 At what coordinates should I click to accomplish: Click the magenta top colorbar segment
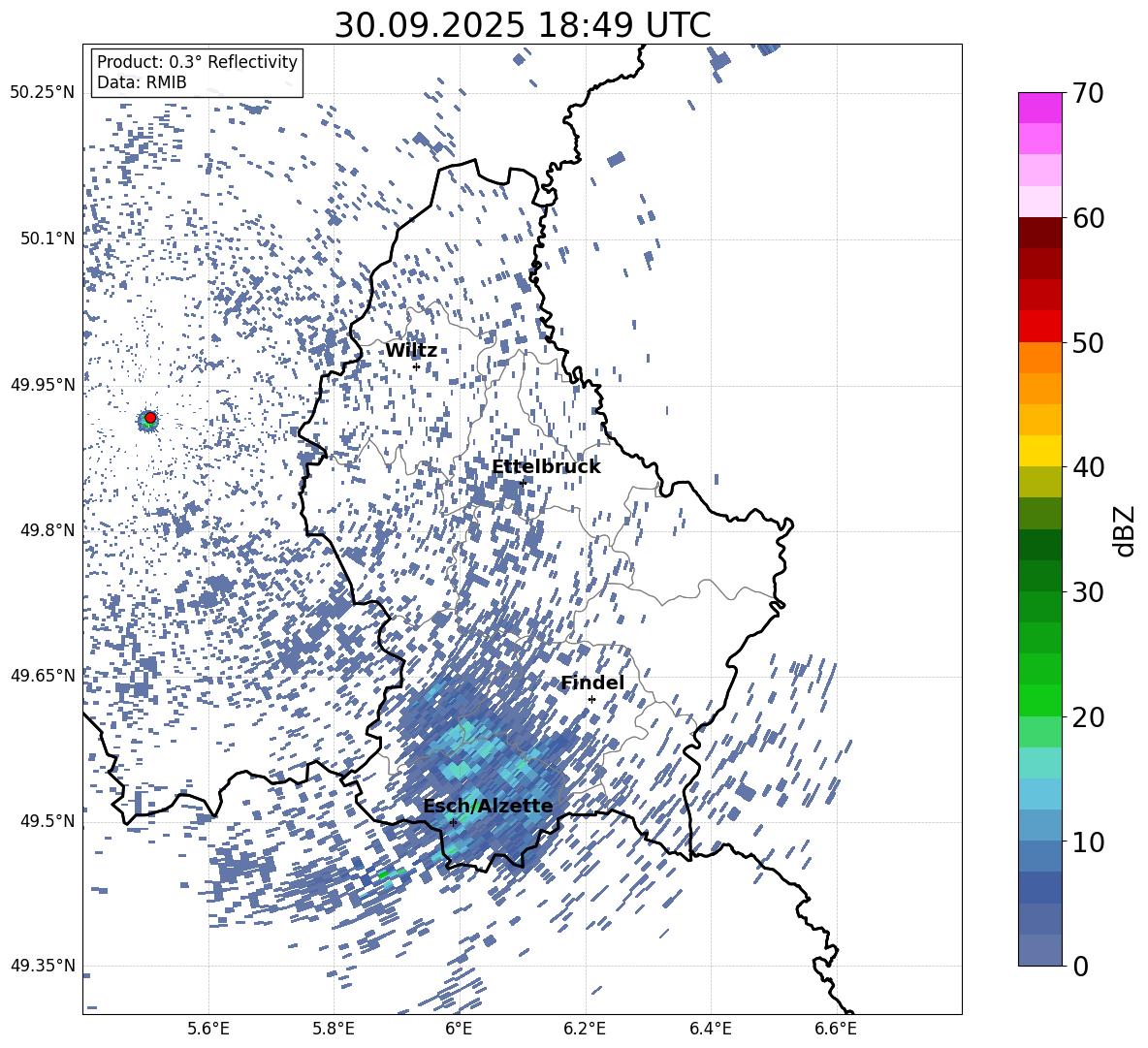(1040, 108)
